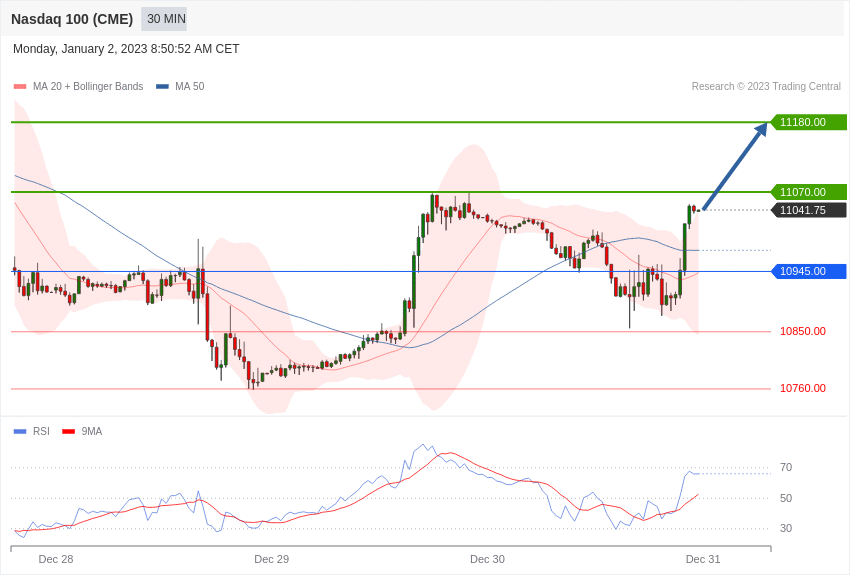Click the Research © 2023 Trading Central credit
This screenshot has height=576, width=850.
point(766,87)
